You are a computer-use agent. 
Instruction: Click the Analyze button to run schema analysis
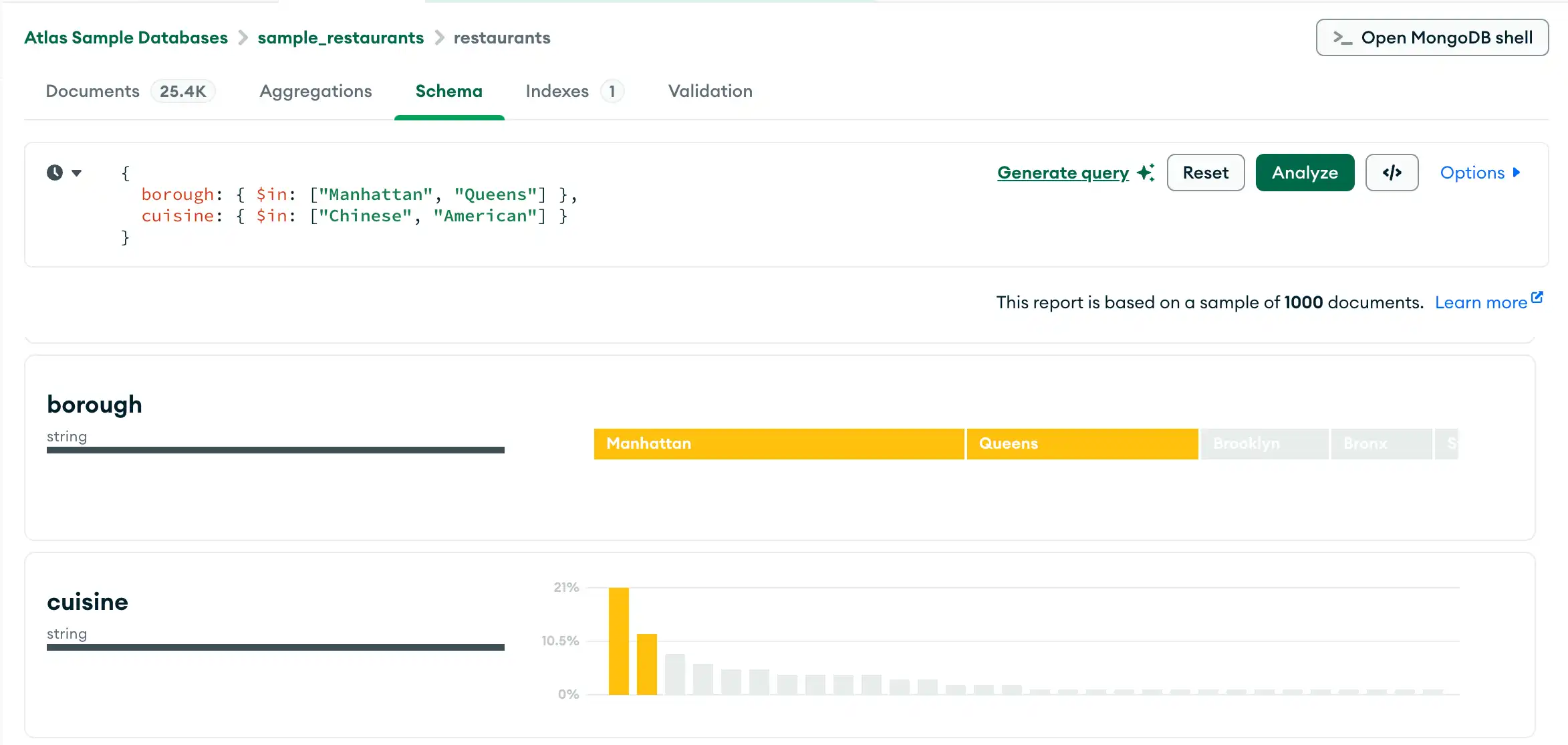(x=1305, y=172)
